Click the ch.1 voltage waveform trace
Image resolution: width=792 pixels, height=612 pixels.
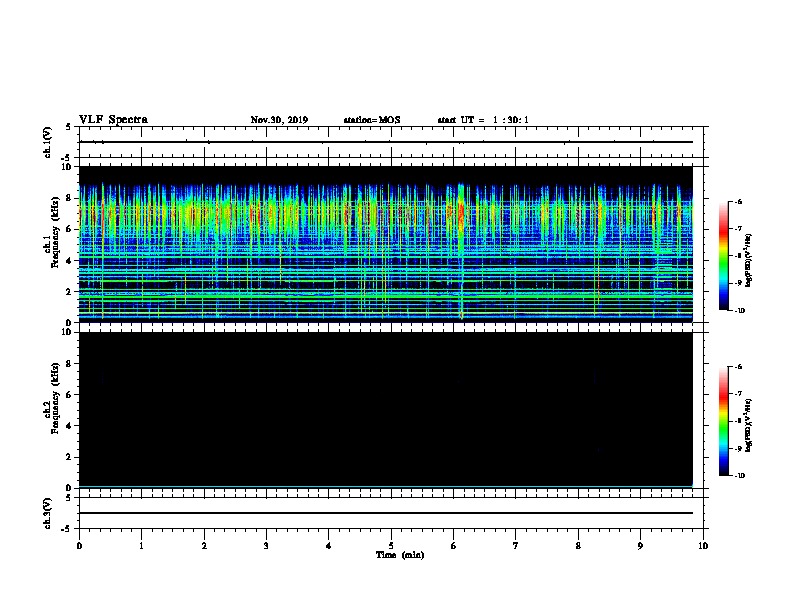point(386,142)
